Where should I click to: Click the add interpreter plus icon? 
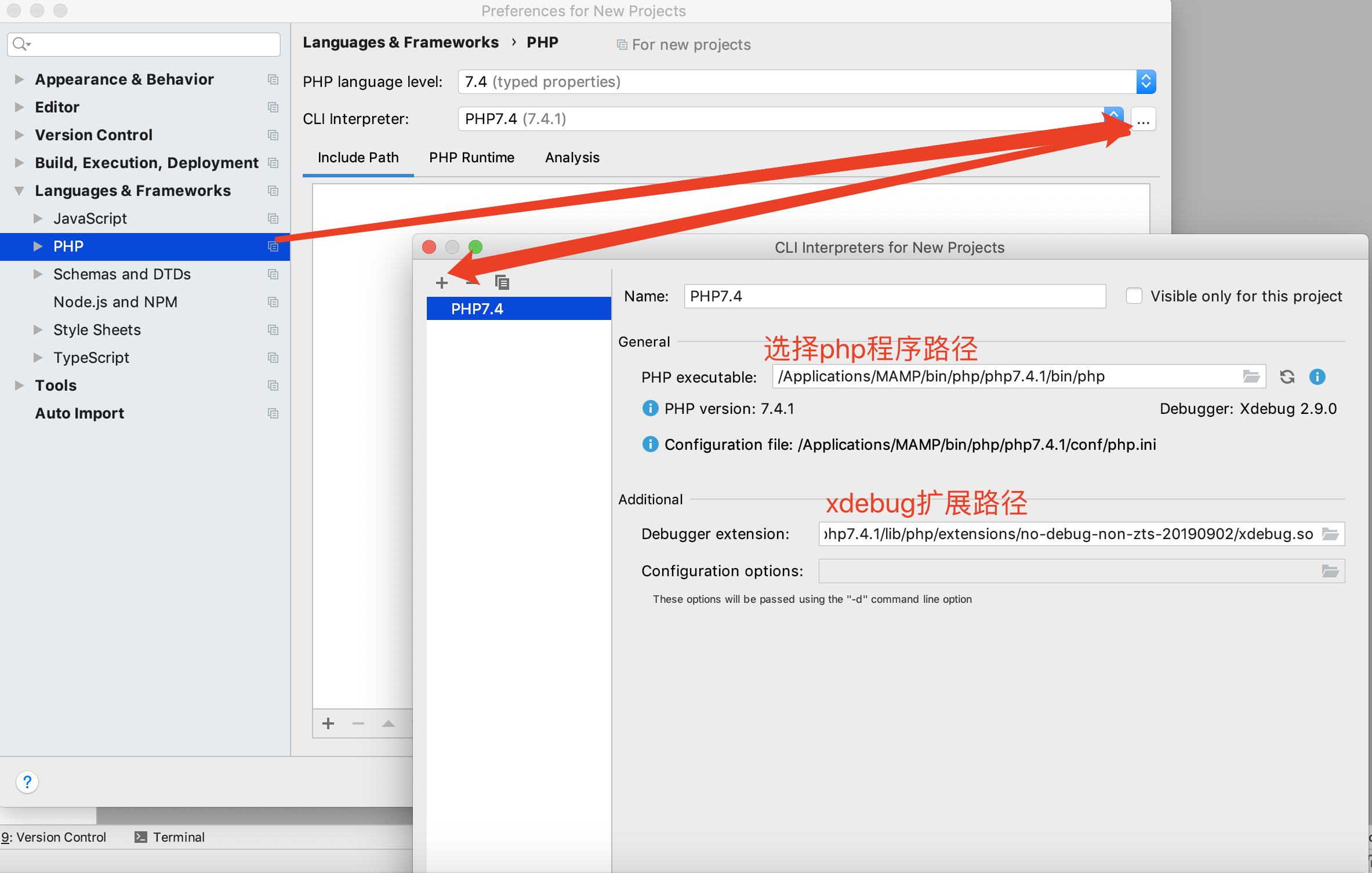[442, 282]
